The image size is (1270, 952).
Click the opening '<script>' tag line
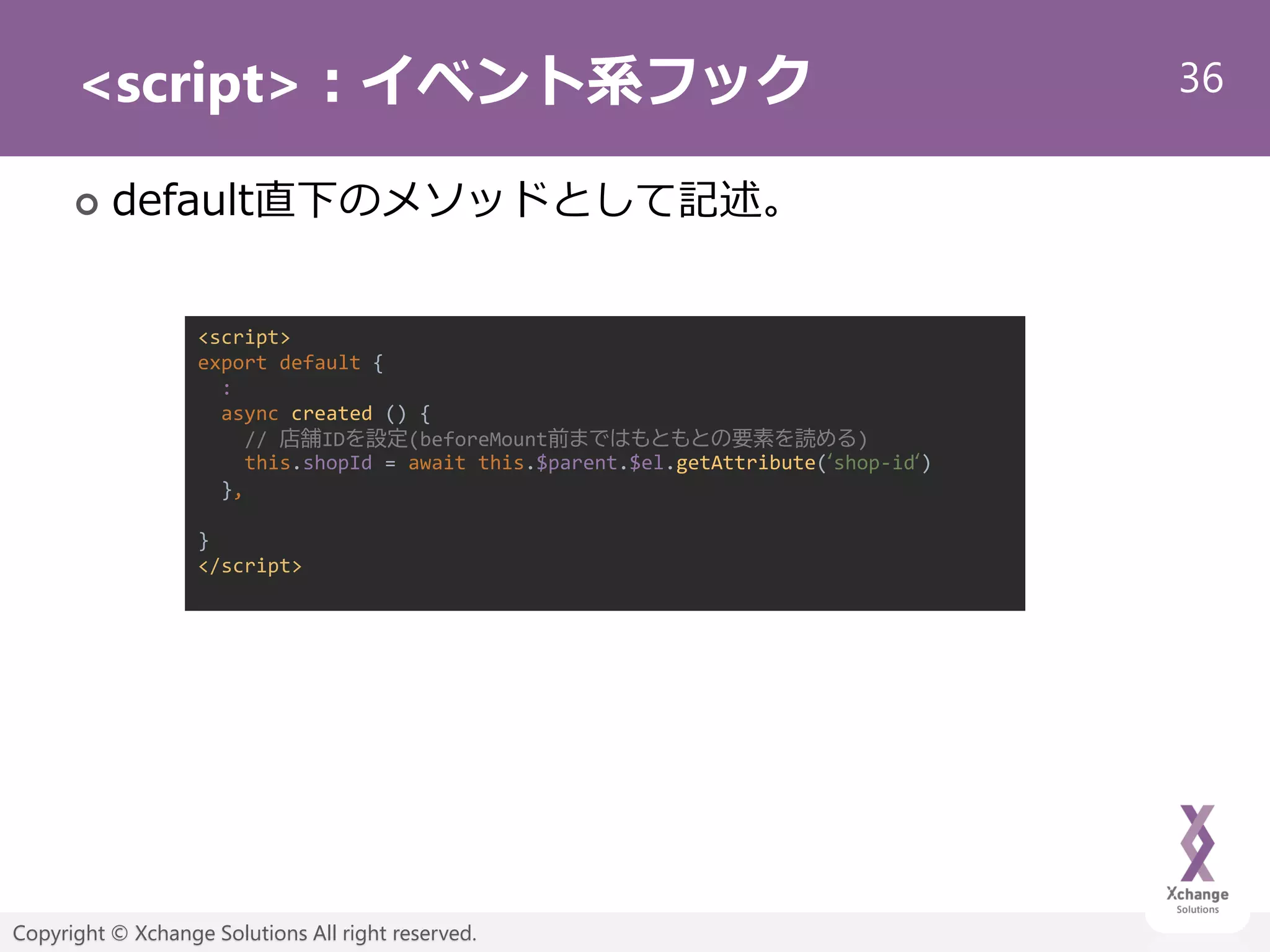244,337
